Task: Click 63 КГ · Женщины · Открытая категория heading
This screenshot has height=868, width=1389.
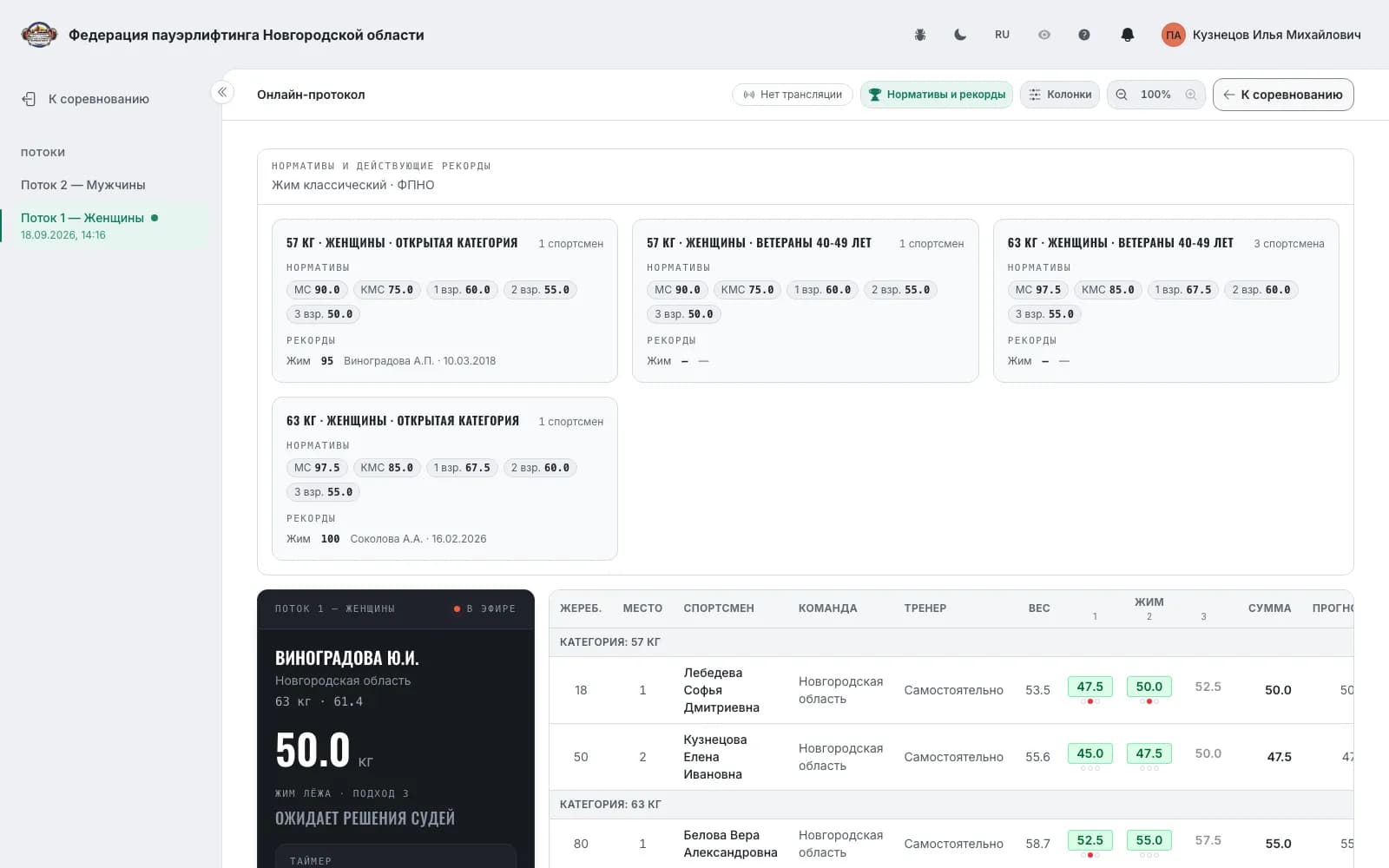Action: [403, 421]
